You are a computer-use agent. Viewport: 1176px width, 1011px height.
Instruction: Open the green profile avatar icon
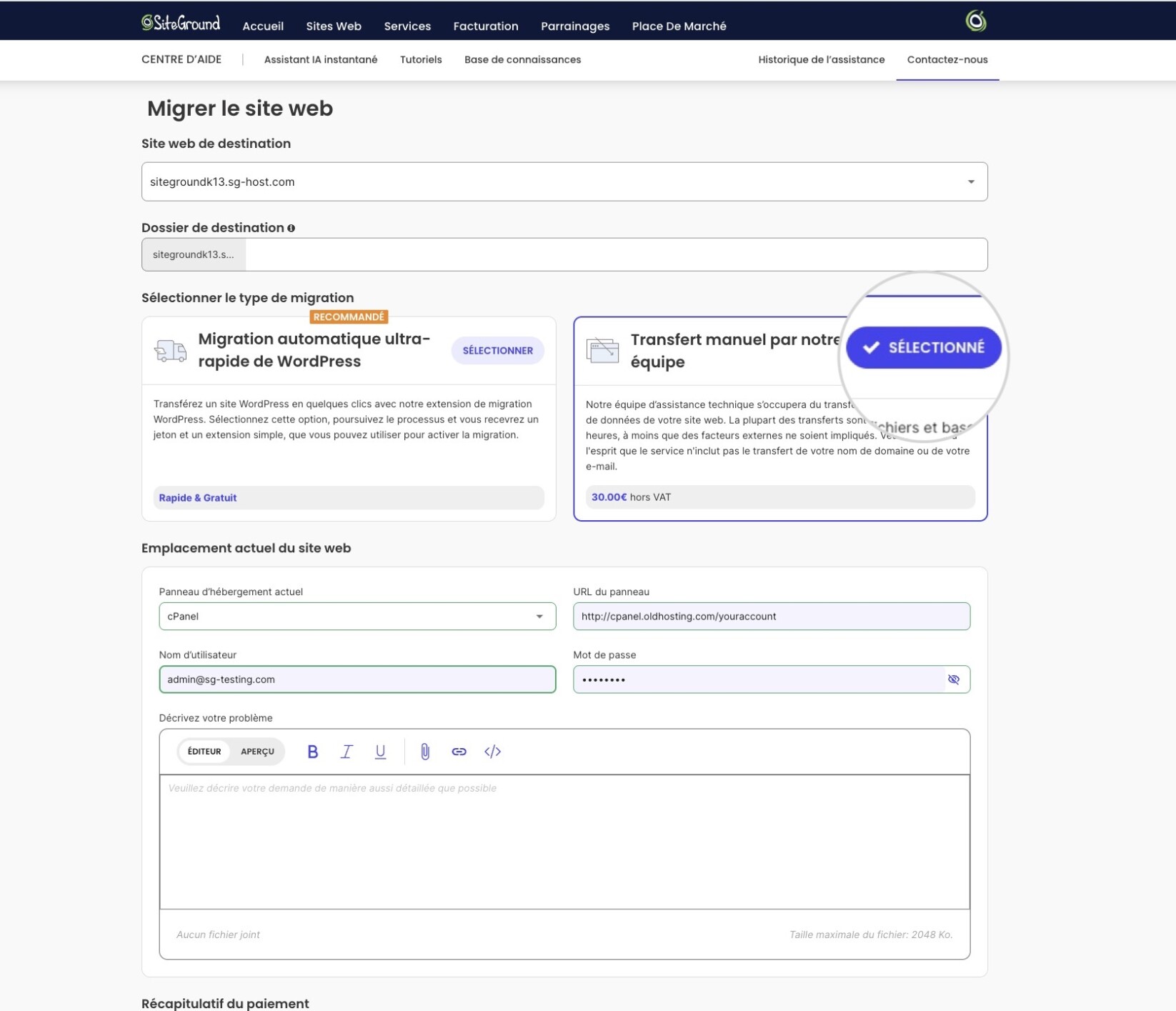[x=975, y=21]
